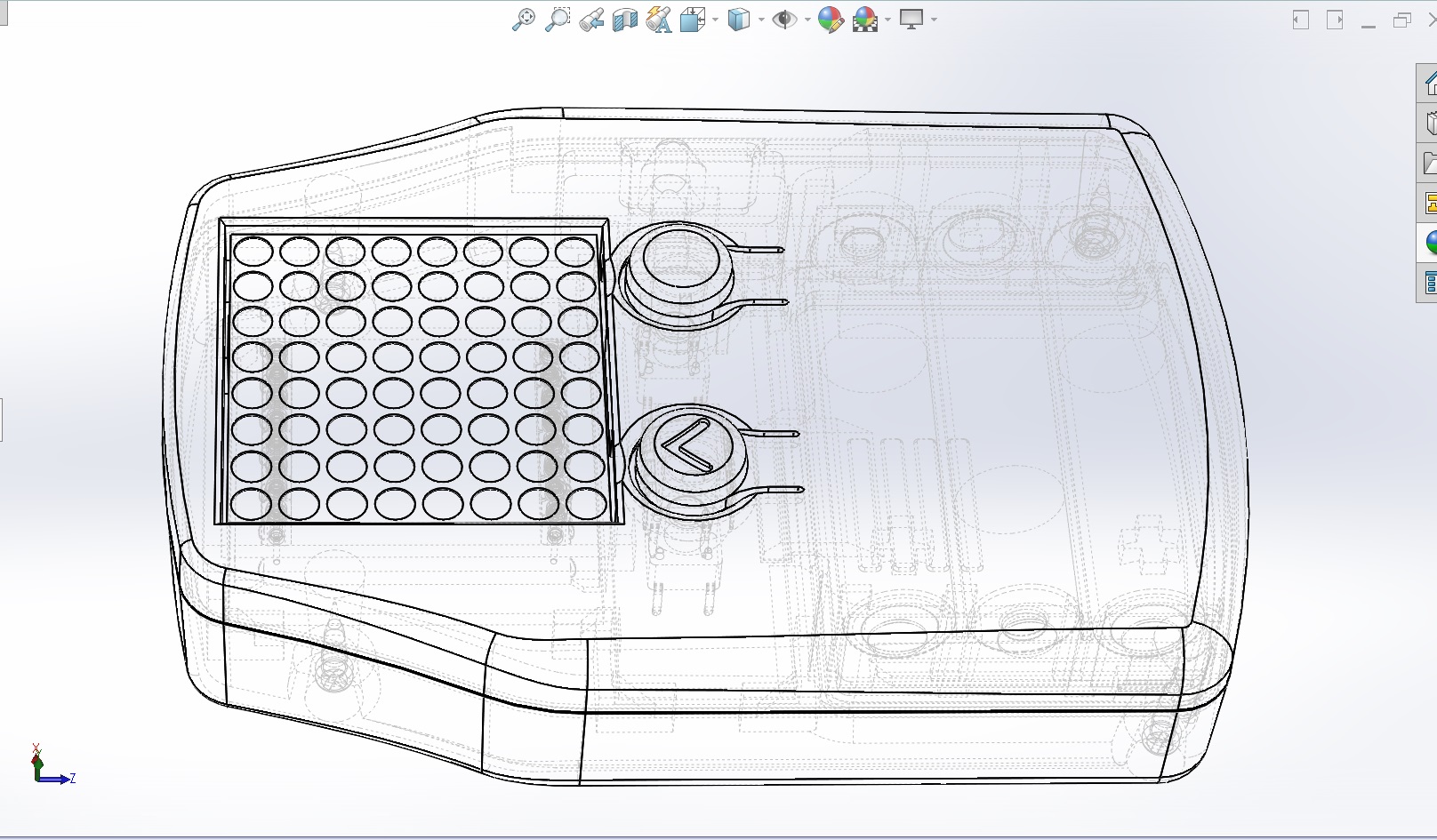The height and width of the screenshot is (840, 1437).
Task: Toggle the Hide/Show Items eye icon
Action: [784, 20]
